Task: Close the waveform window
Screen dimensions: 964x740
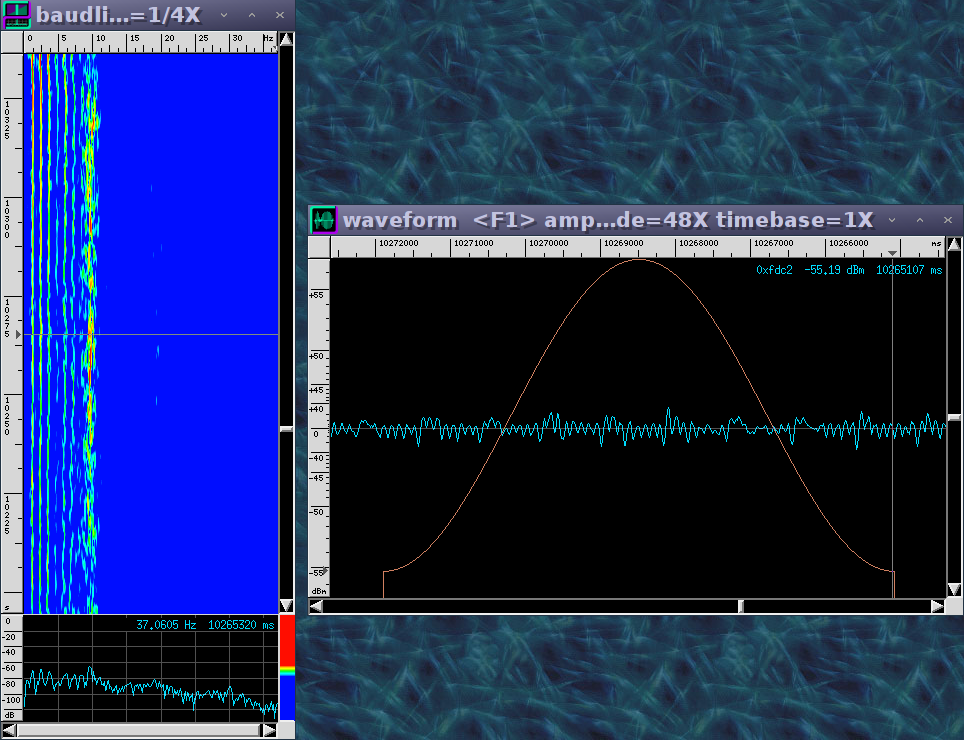Action: click(x=948, y=220)
